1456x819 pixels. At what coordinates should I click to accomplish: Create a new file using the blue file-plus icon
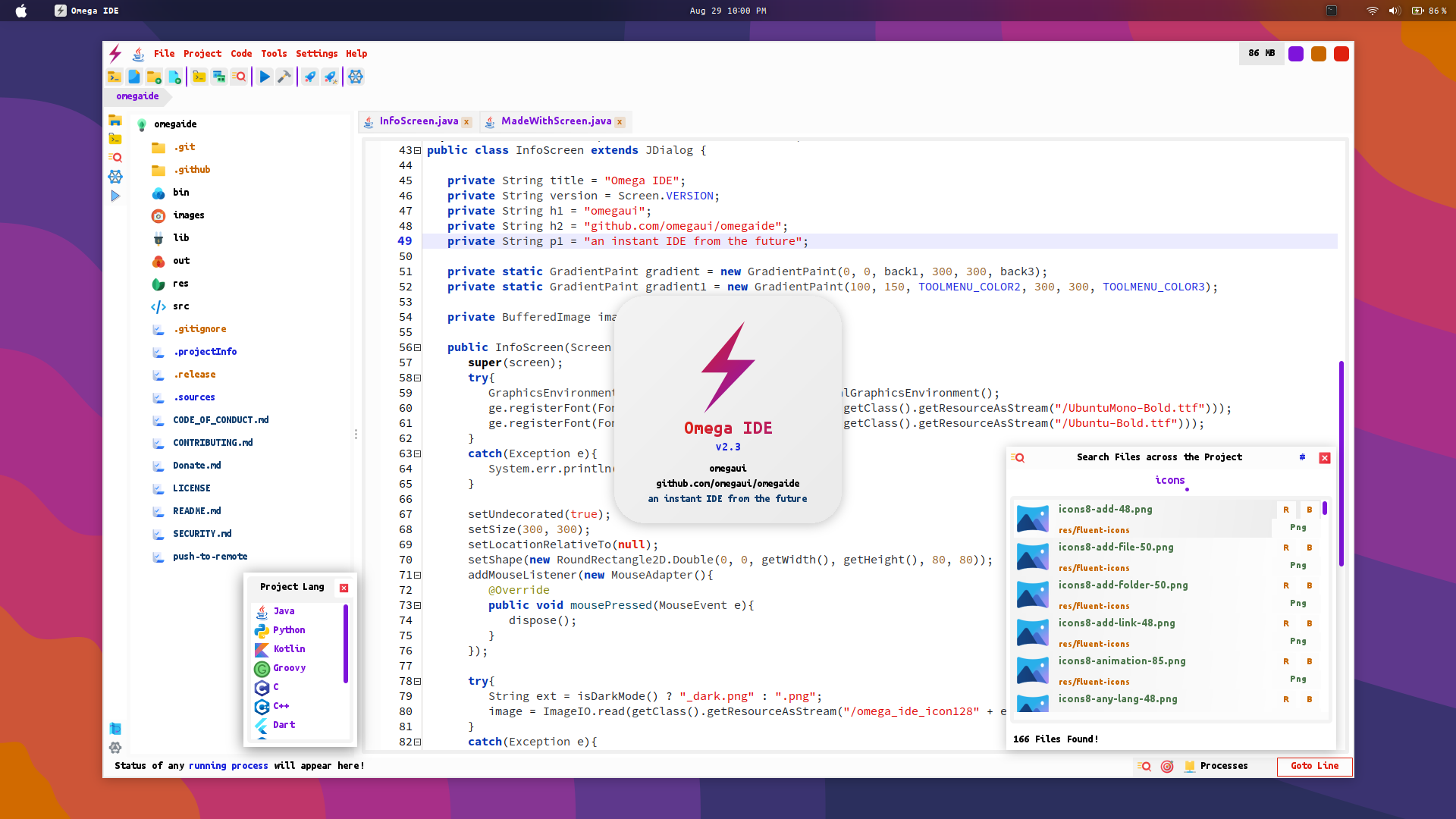(x=174, y=77)
